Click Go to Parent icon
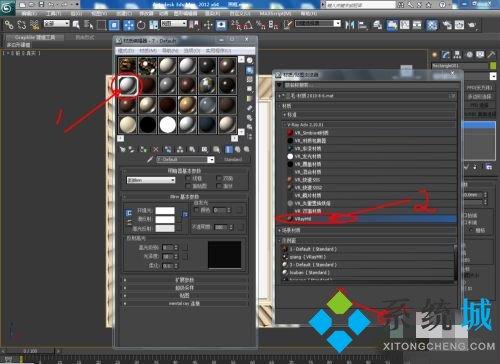Screen dimensions: 500x364 click(238, 149)
